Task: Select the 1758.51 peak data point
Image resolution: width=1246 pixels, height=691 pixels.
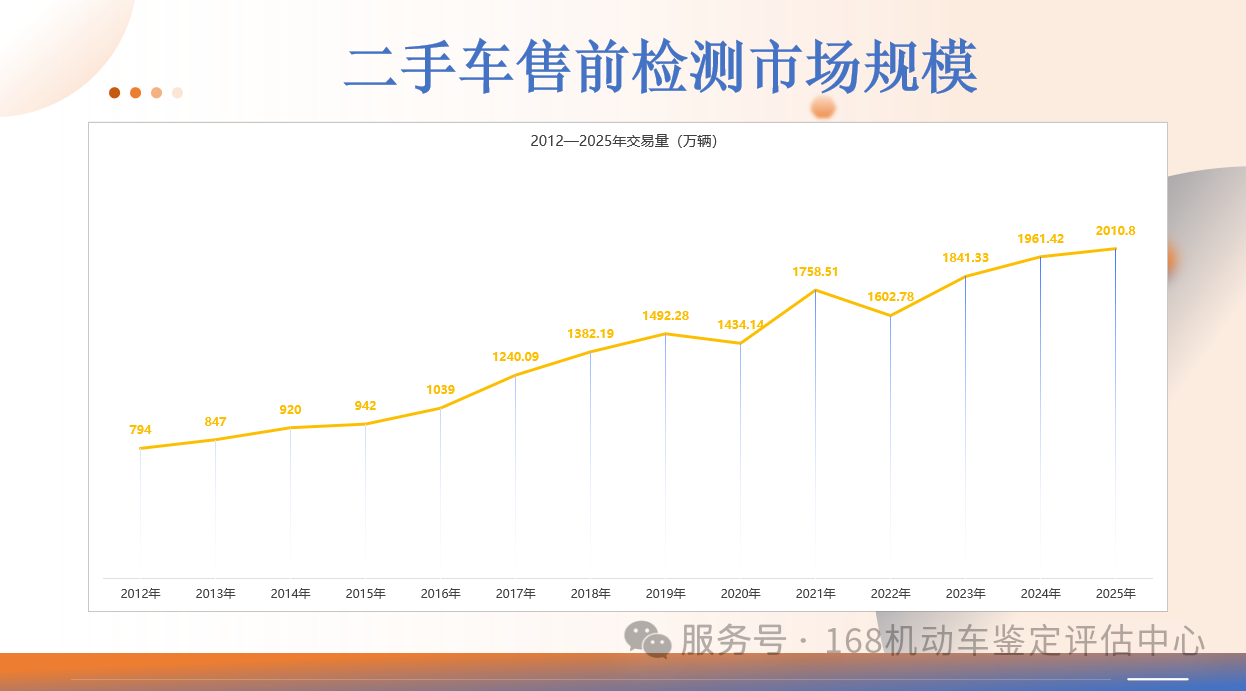Action: coord(815,289)
